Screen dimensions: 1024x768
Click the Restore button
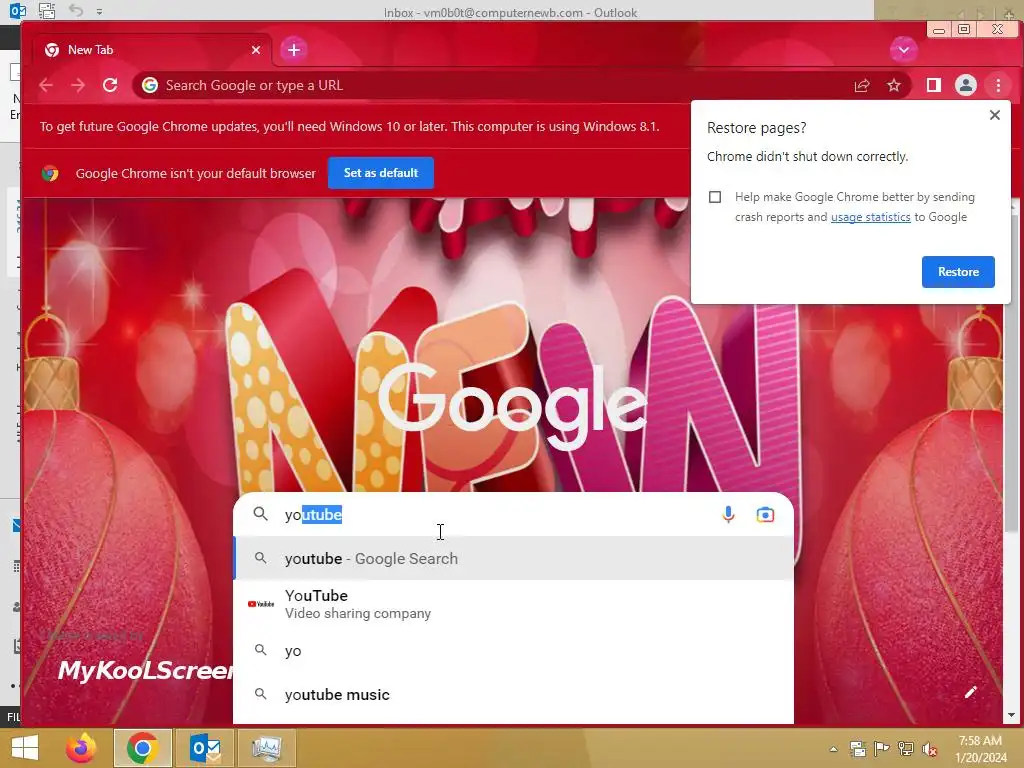(x=958, y=272)
